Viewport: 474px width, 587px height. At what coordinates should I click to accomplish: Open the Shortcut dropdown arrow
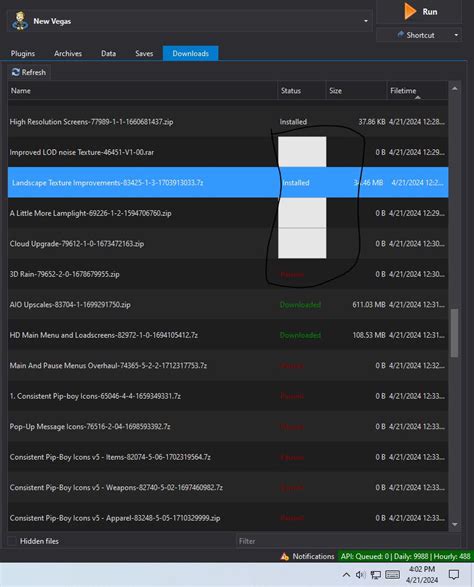coord(456,35)
